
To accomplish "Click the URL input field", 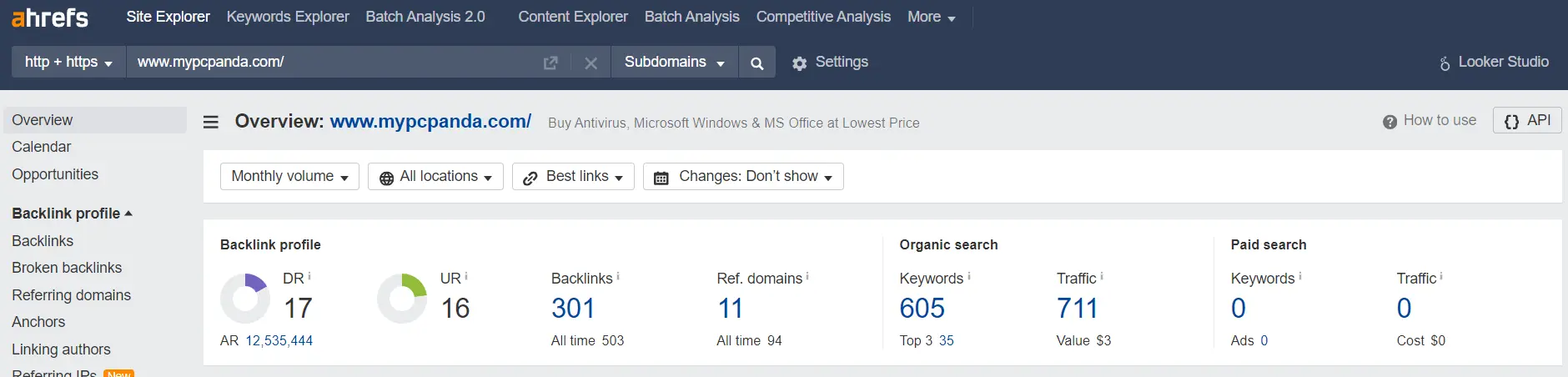I will tap(334, 63).
